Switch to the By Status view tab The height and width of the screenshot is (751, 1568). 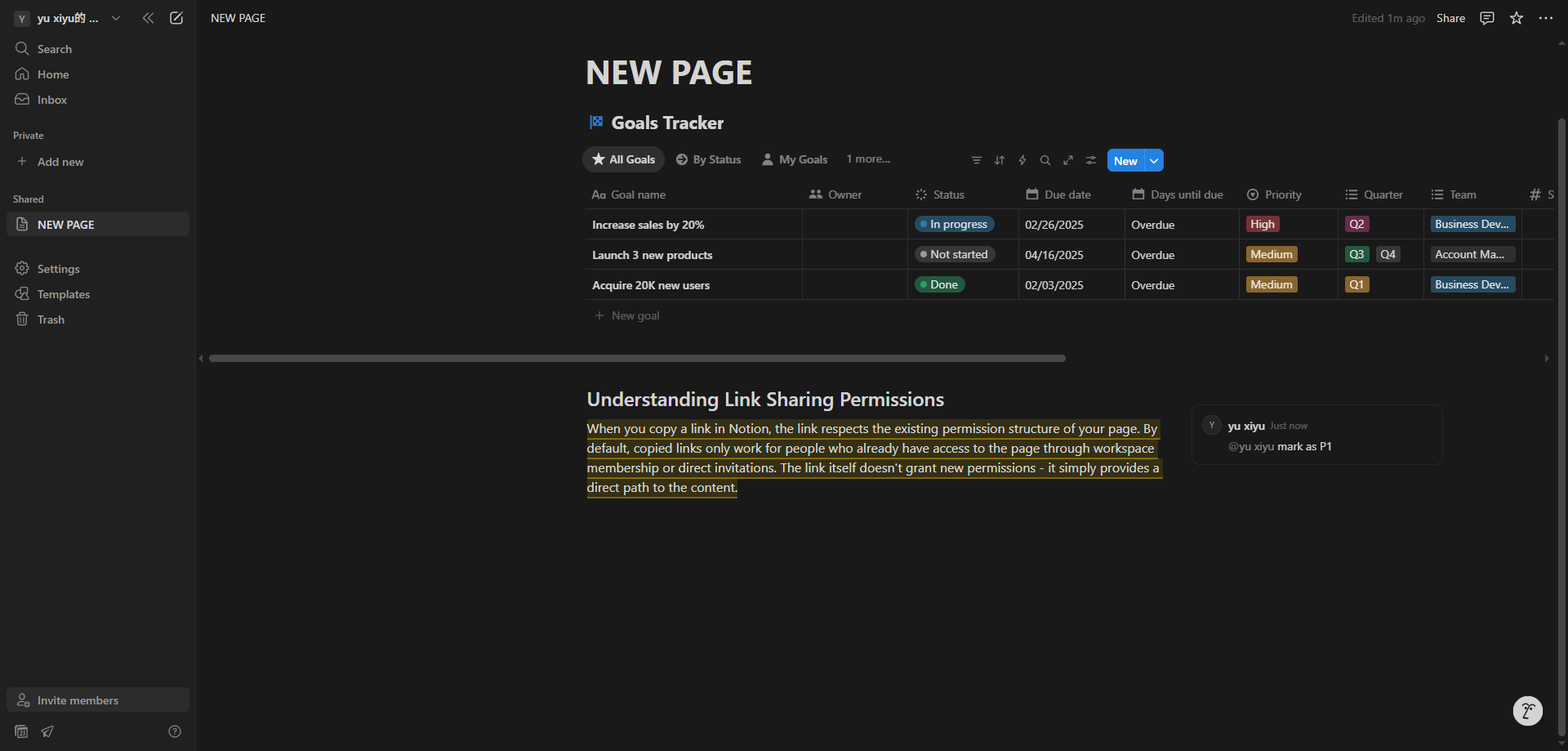point(709,159)
